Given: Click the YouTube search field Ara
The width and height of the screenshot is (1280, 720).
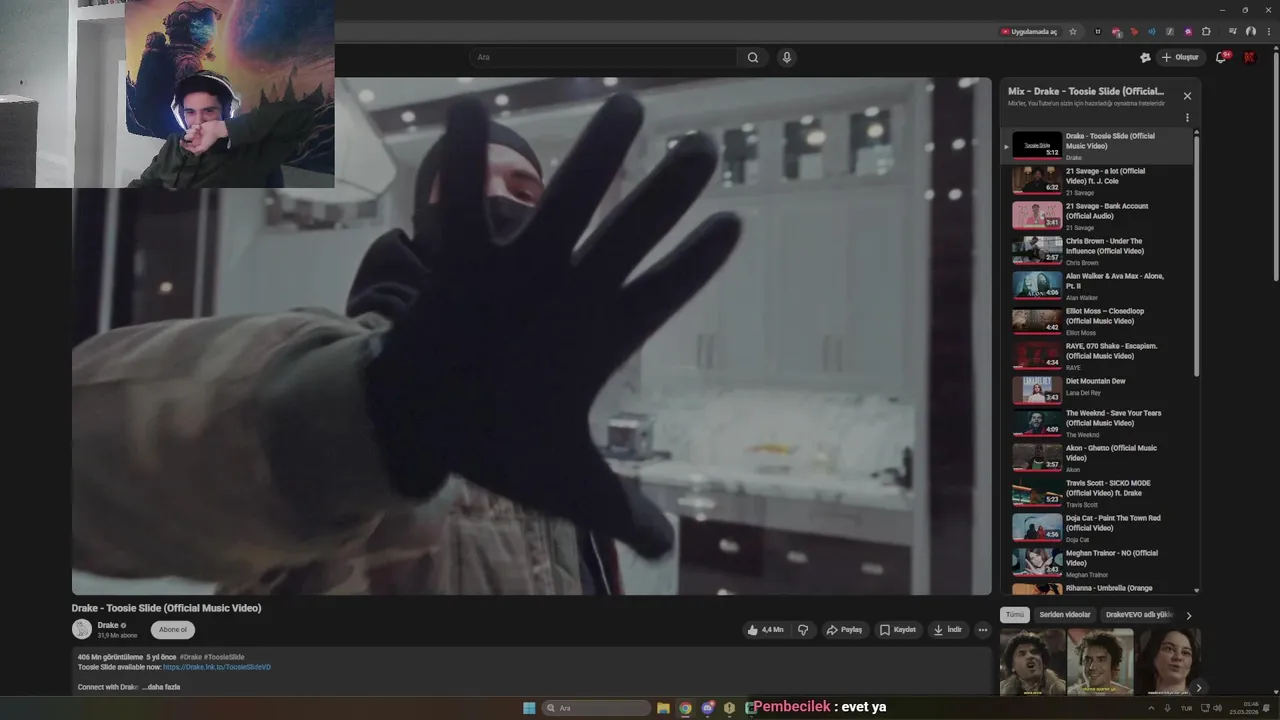Looking at the screenshot, I should coord(603,57).
